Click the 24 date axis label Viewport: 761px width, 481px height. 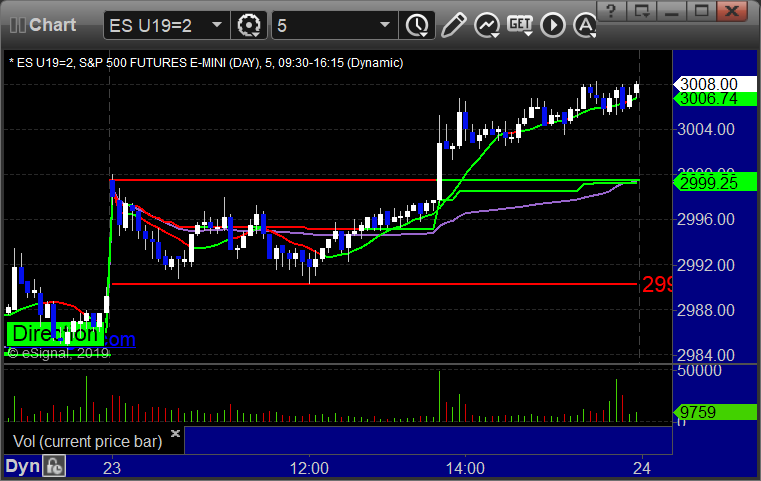[x=642, y=468]
